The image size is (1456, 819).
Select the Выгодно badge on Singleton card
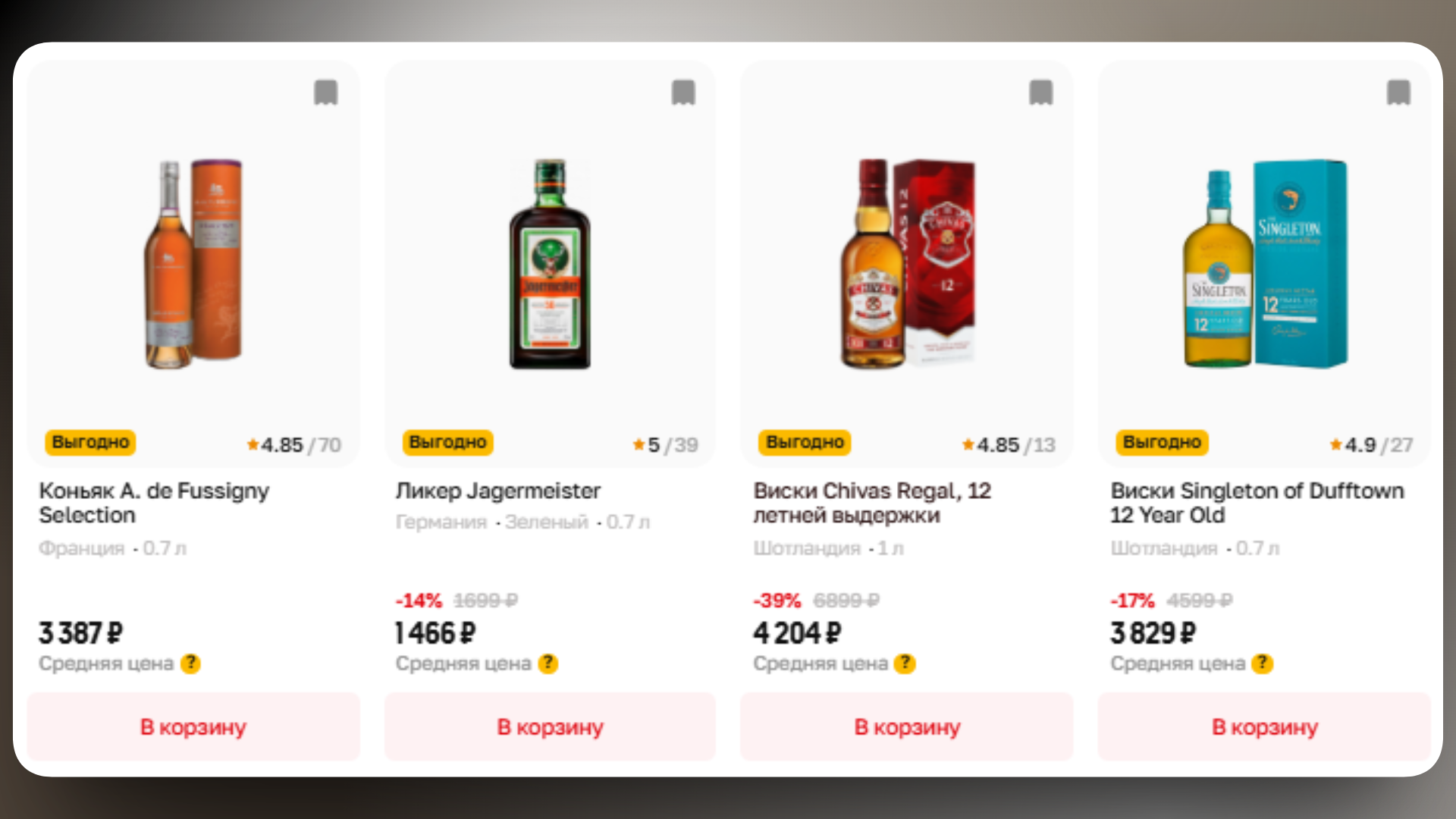(x=1161, y=442)
